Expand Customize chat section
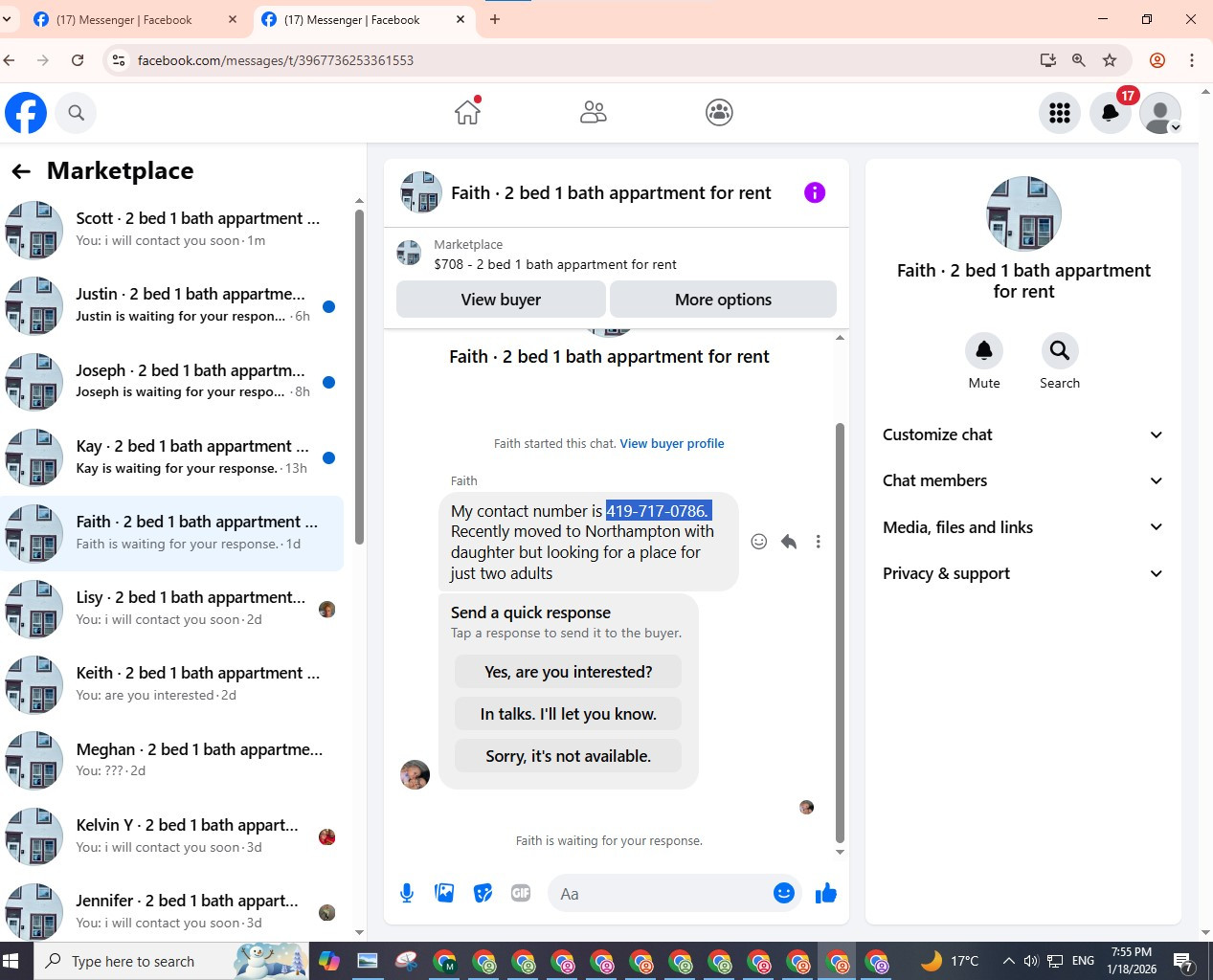 (1022, 434)
